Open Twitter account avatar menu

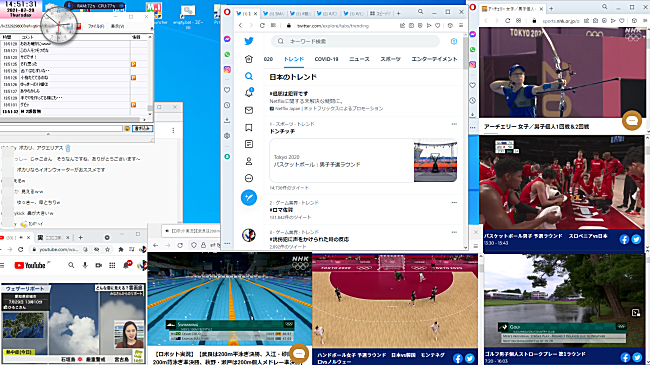(249, 235)
